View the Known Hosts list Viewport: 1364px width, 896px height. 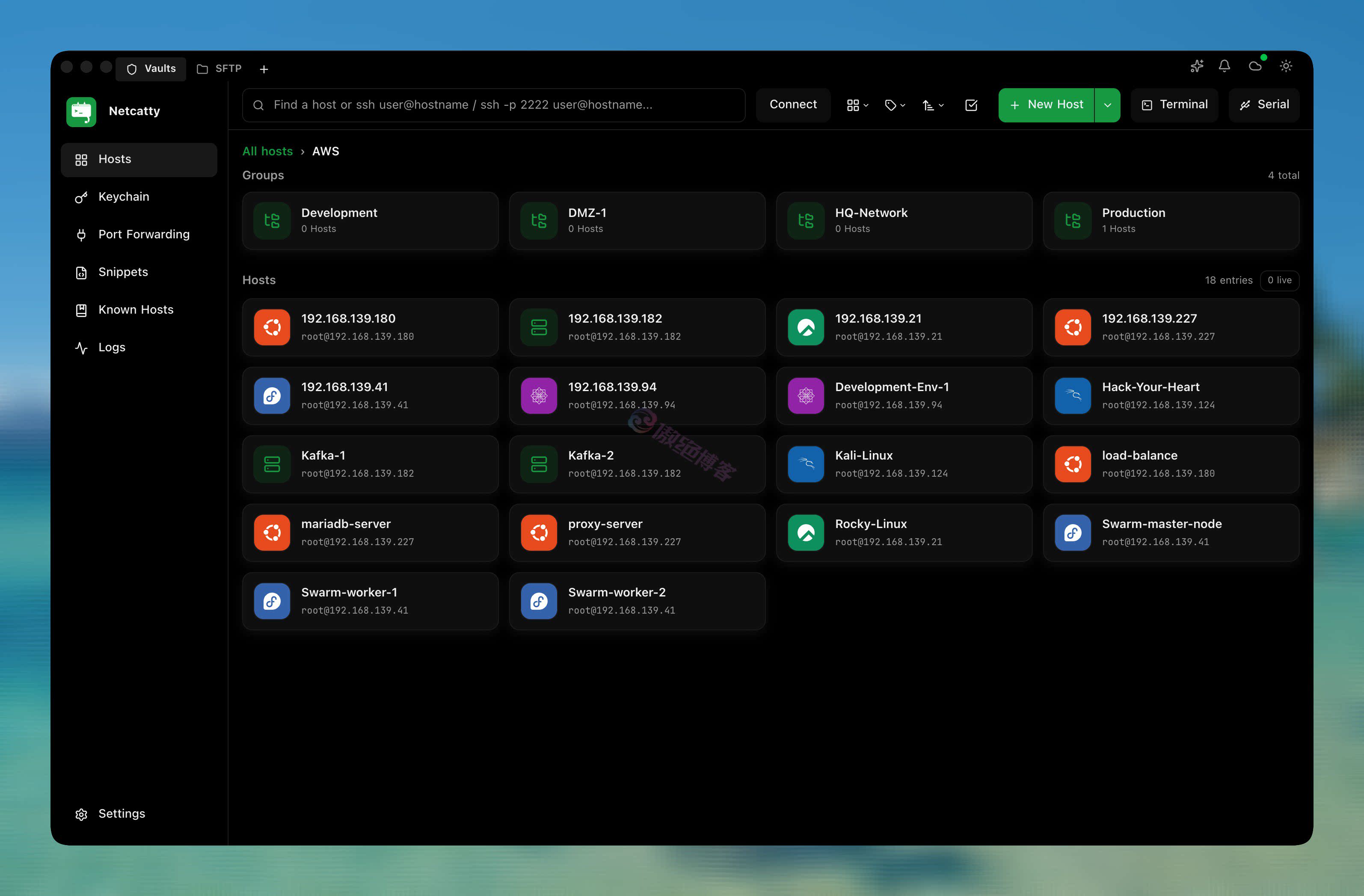[x=135, y=309]
